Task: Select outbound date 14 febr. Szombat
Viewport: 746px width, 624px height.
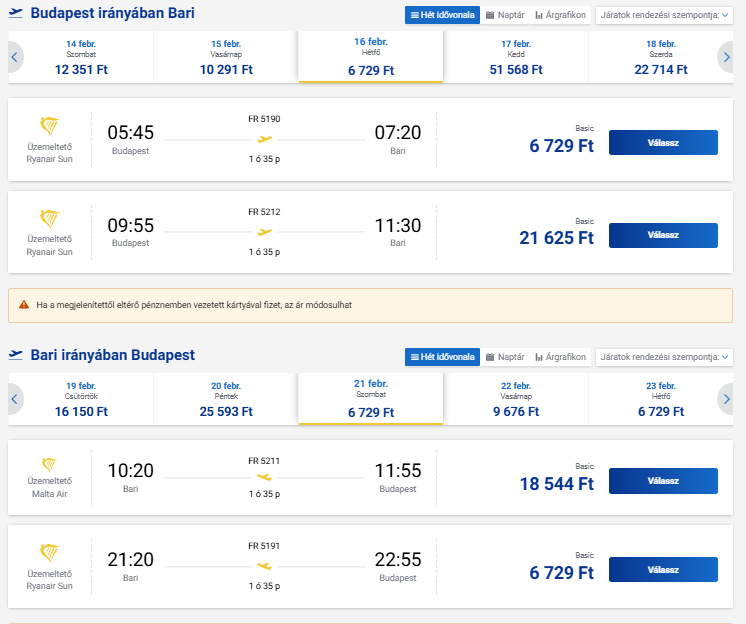Action: pyautogui.click(x=82, y=57)
